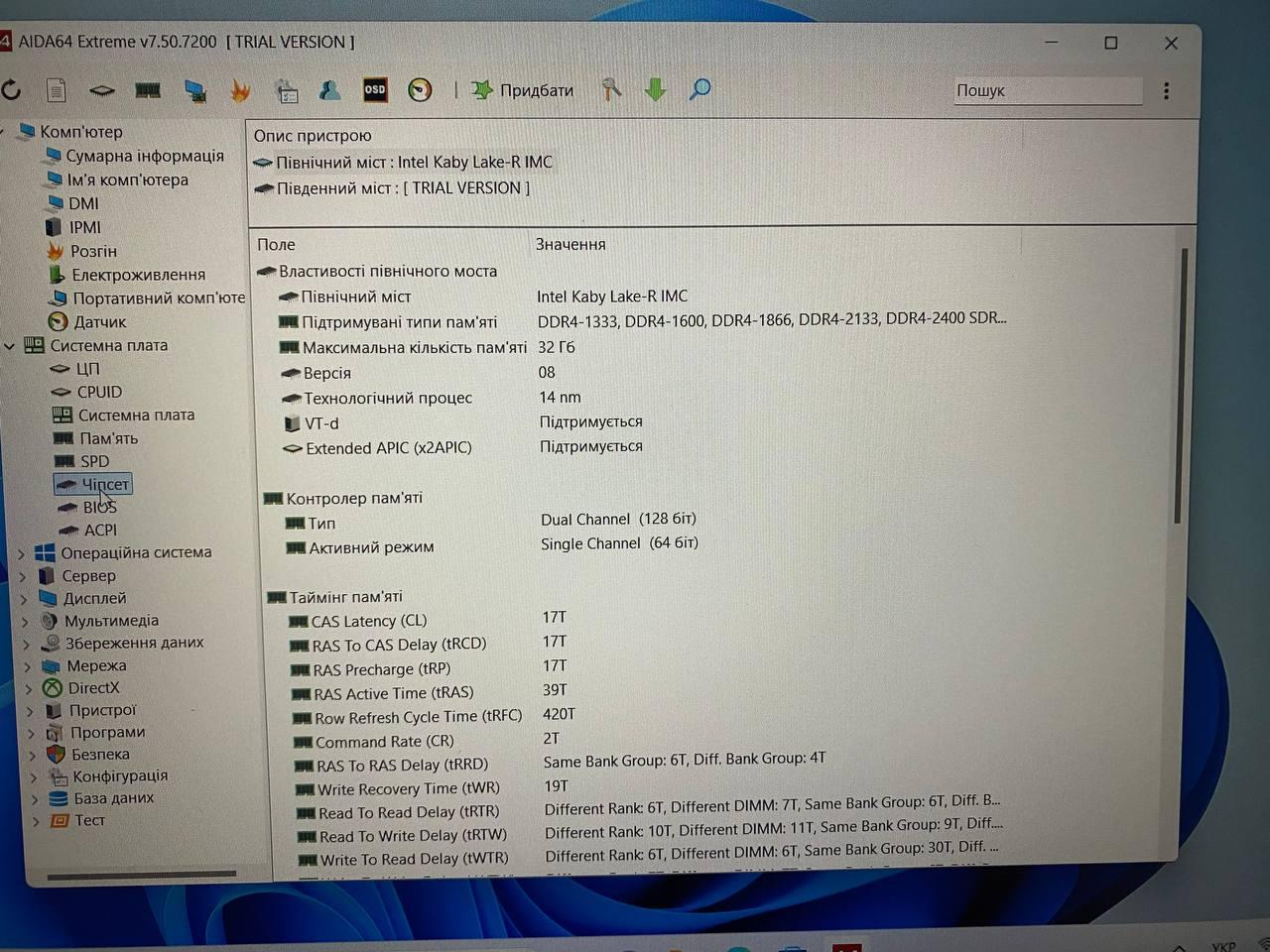Click the motherboard chip toolbar icon
This screenshot has height=952, width=1270.
[102, 90]
